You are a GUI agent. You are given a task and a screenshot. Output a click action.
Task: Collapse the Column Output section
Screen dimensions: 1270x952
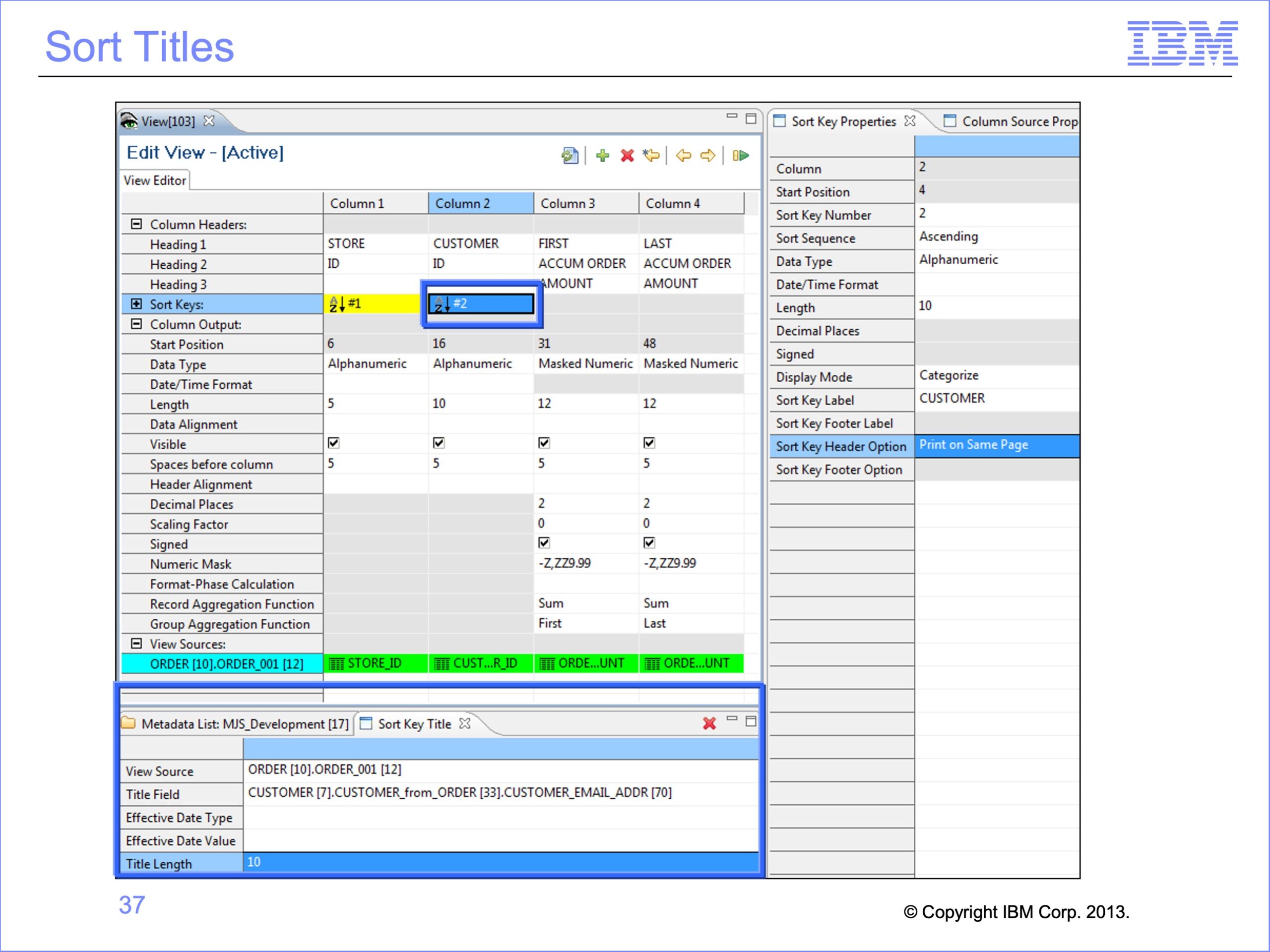point(136,324)
